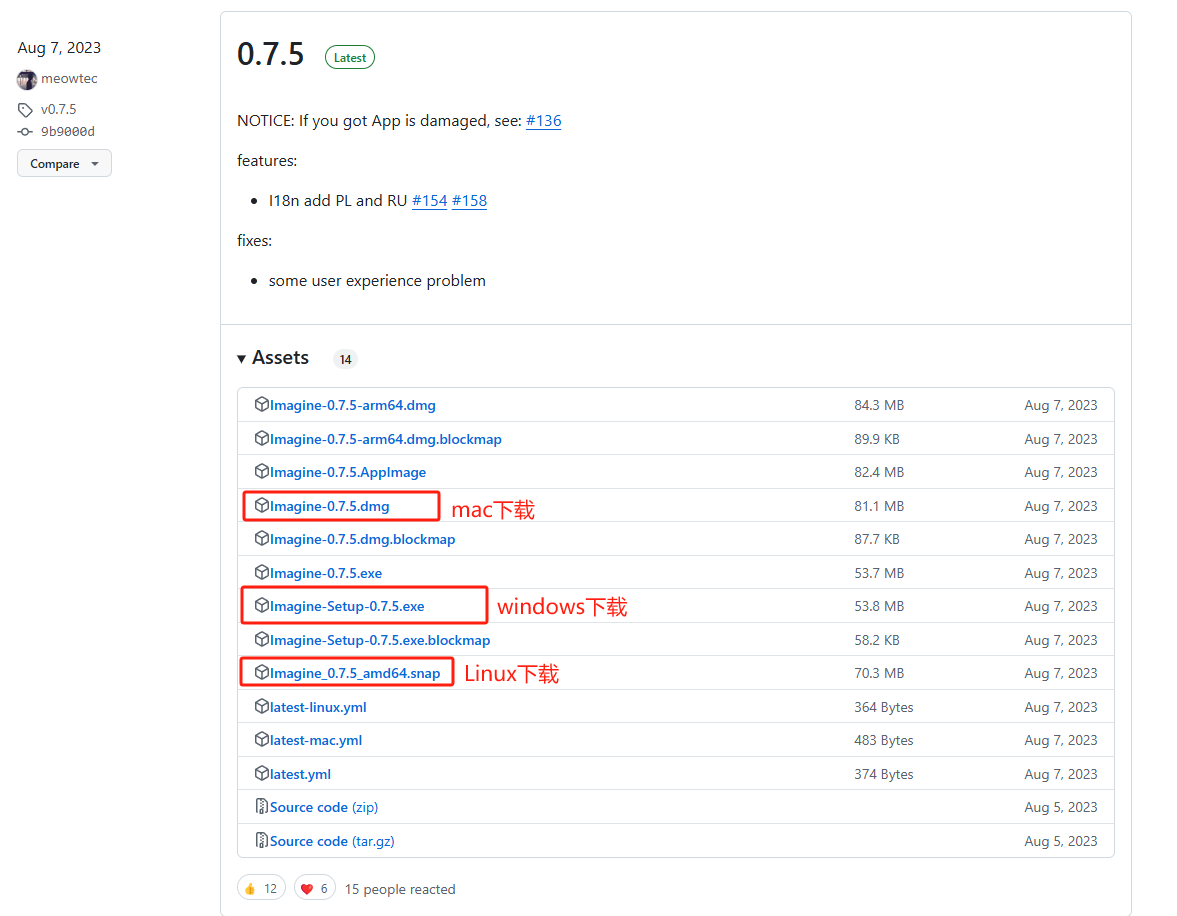Click the '364 Bytes' size value
This screenshot has height=916, width=1177.
(884, 707)
